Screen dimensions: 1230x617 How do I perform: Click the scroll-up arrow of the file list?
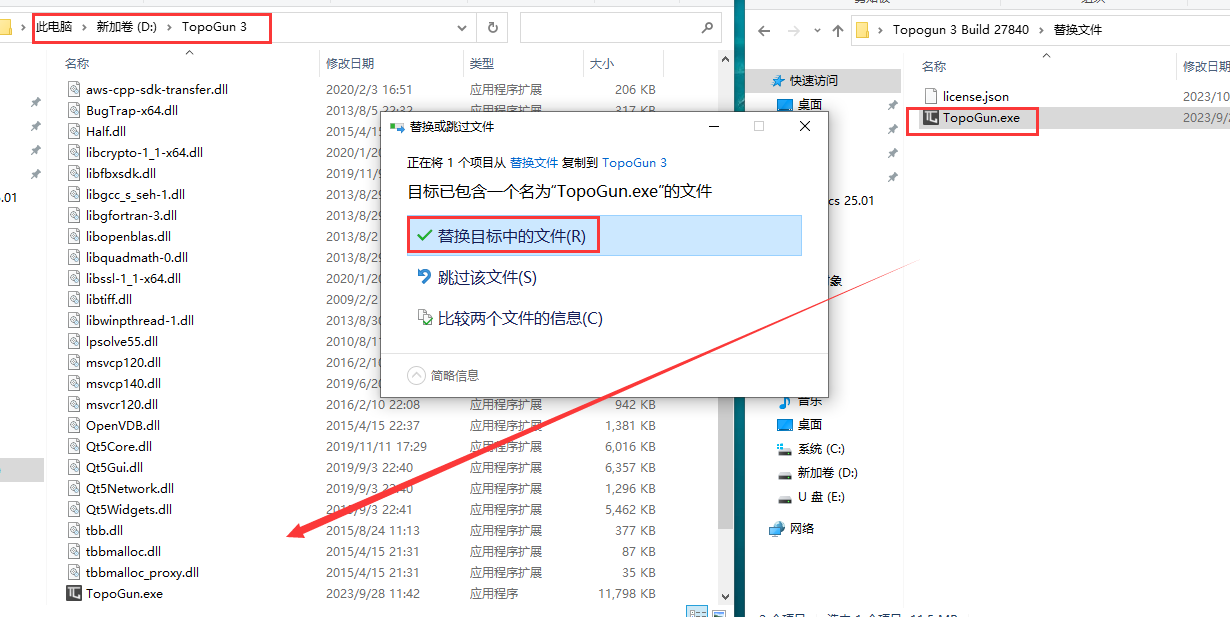(x=726, y=59)
